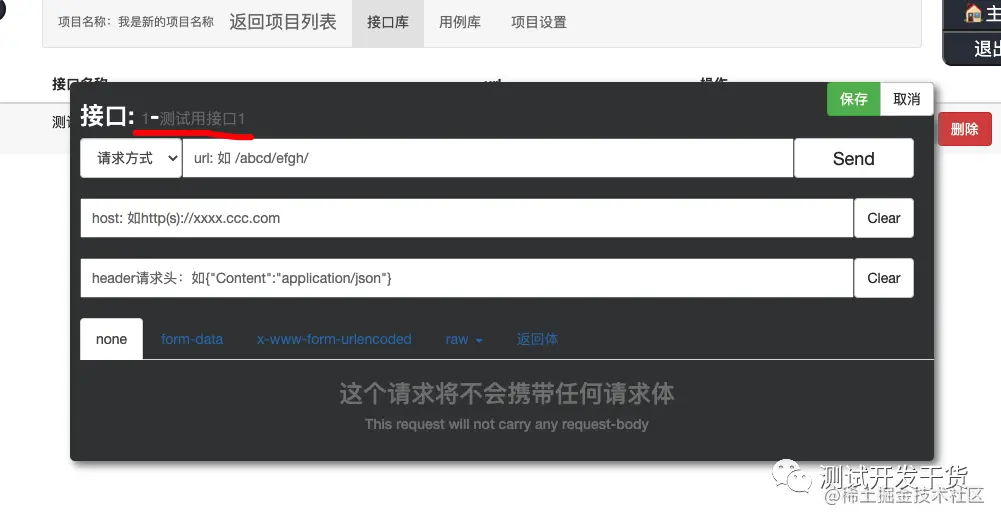Expand the raw tab dropdown
Viewport: 1001px width, 522px height.
[x=464, y=339]
